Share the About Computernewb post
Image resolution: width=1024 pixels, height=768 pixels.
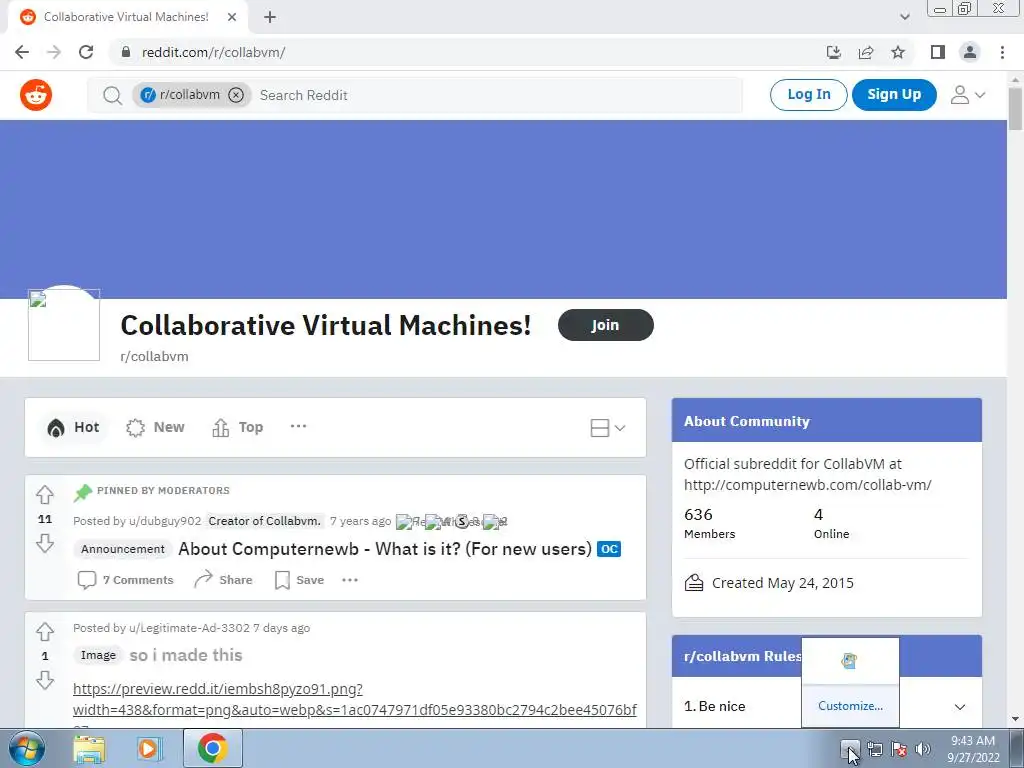pos(223,580)
